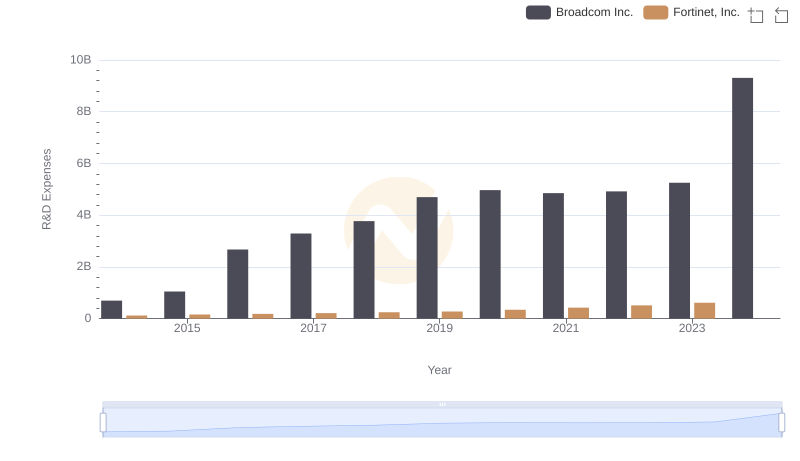
Task: Click the zoom reset (restore) icon
Action: tap(781, 15)
